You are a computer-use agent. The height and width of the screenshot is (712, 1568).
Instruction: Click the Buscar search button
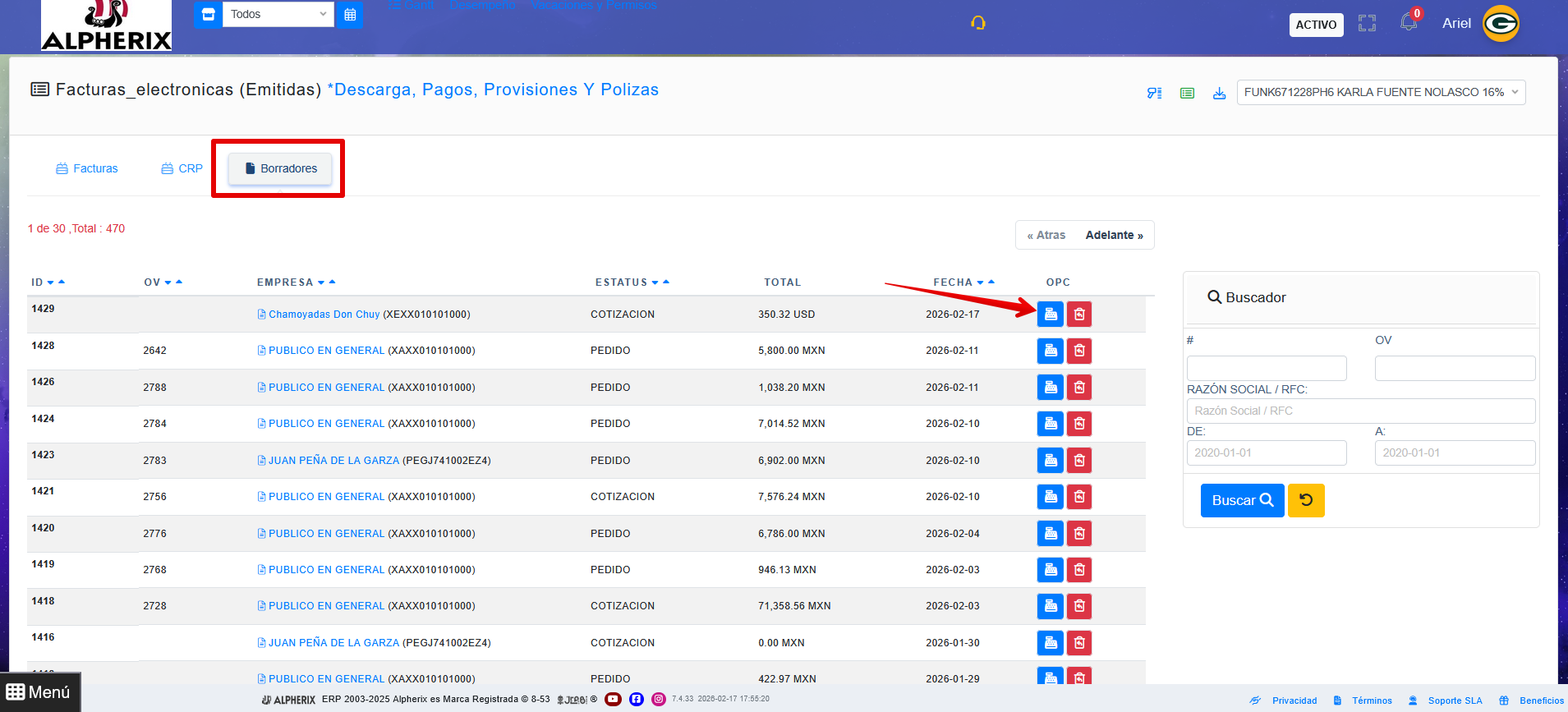1242,500
